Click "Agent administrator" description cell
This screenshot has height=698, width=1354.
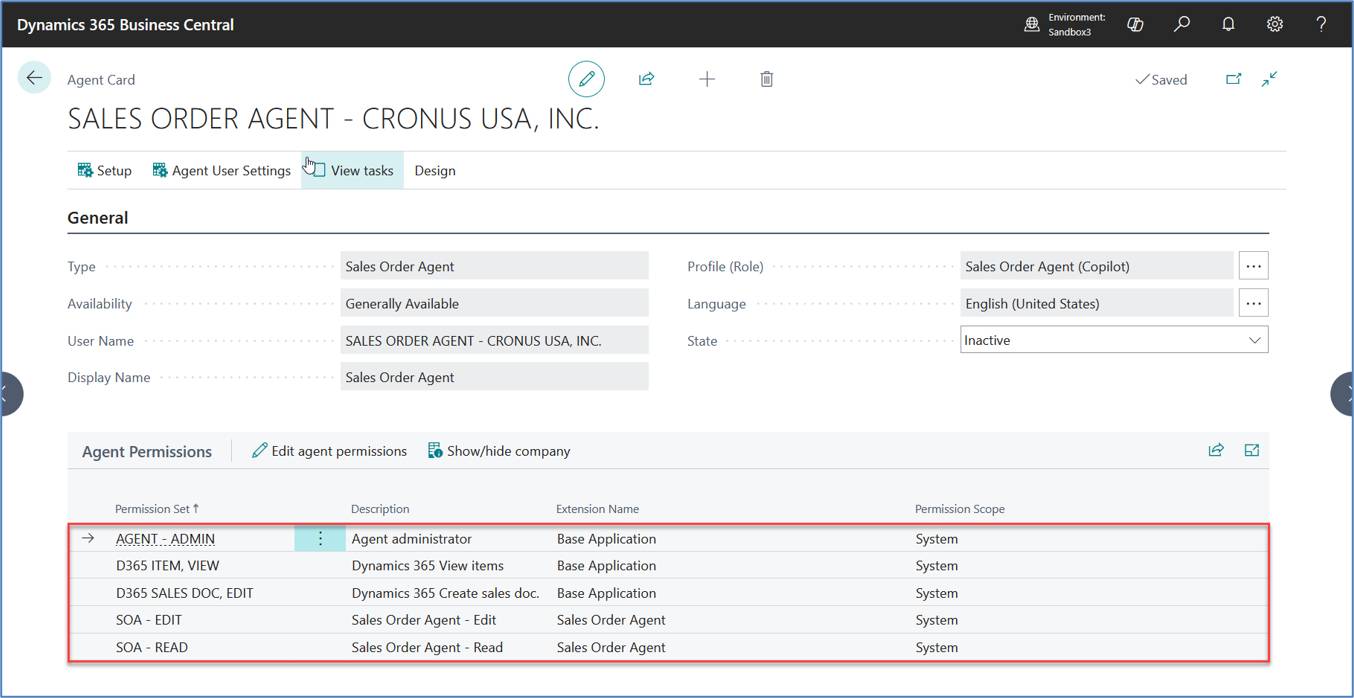(x=411, y=538)
